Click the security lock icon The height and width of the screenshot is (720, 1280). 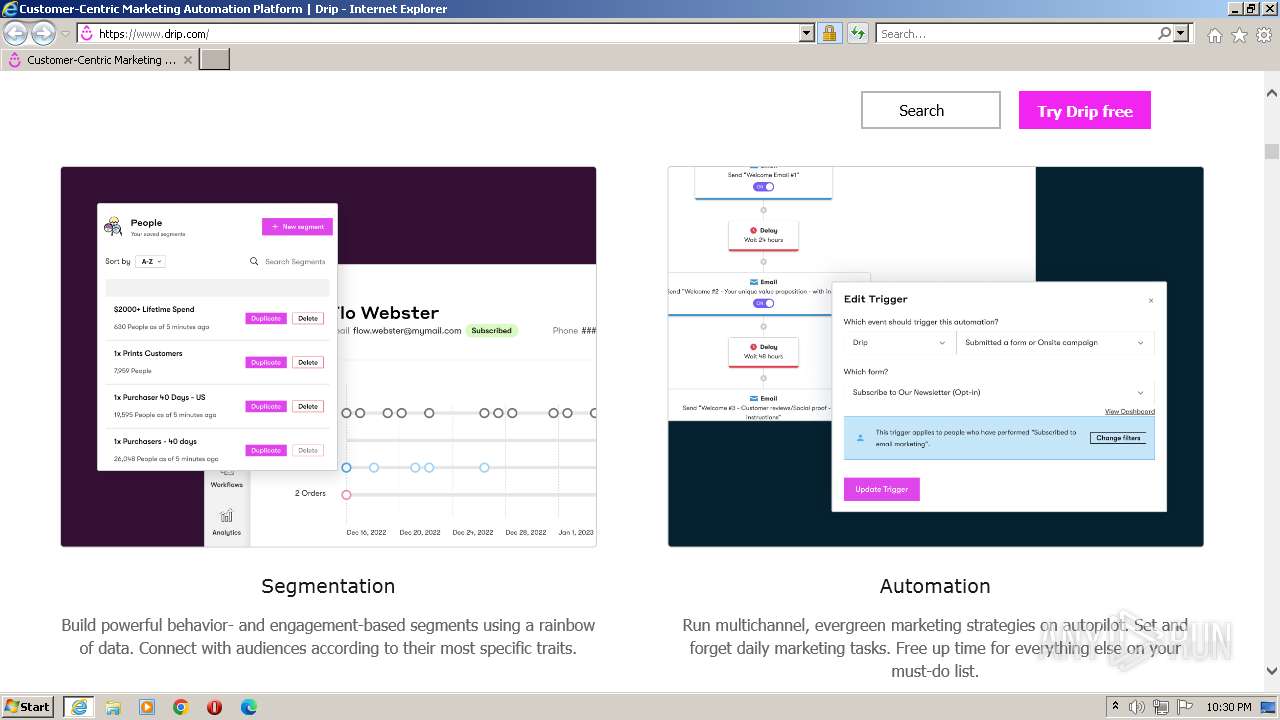tap(829, 34)
